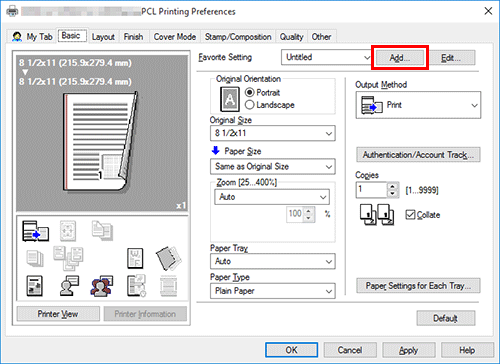Open the Quality tab

[291, 37]
